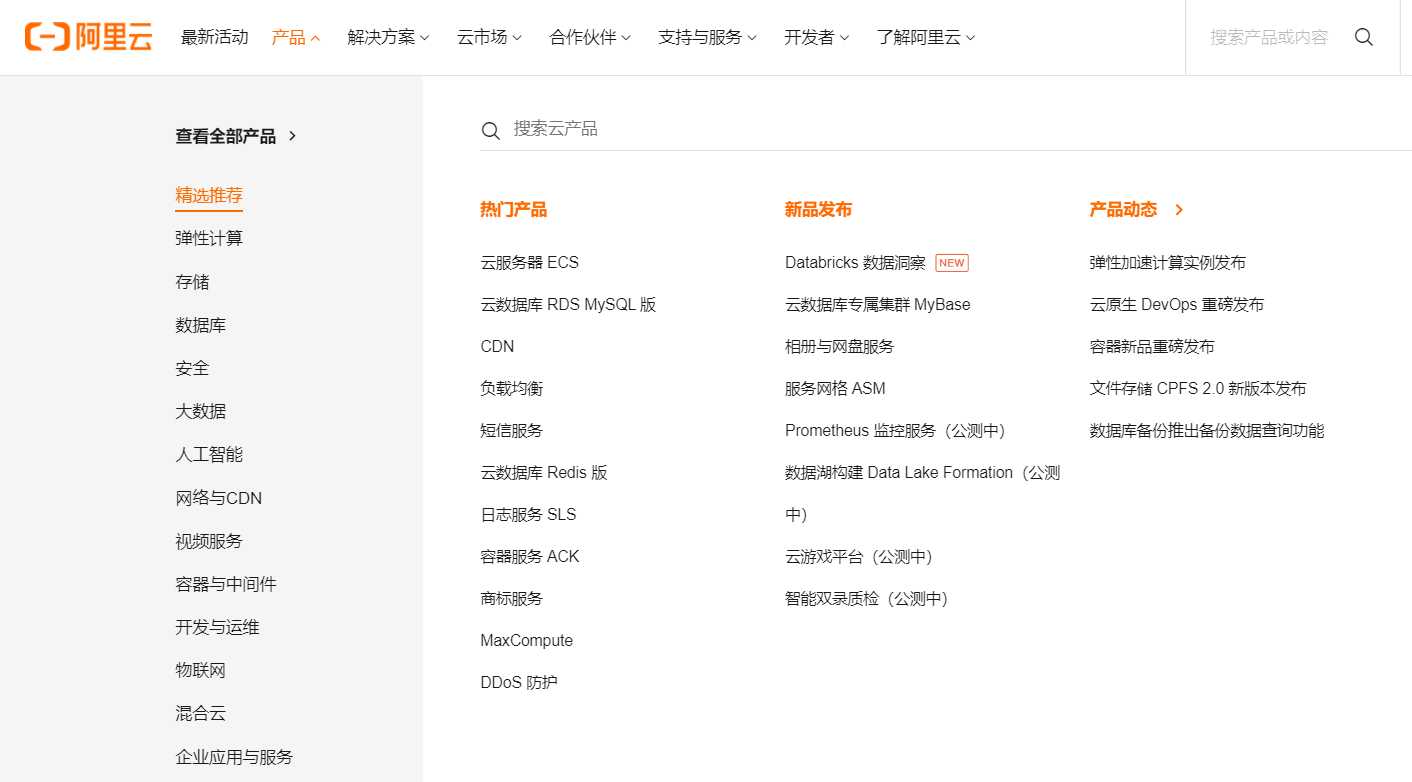Expand the 云市场 dropdown
This screenshot has width=1412, height=782.
click(x=489, y=37)
